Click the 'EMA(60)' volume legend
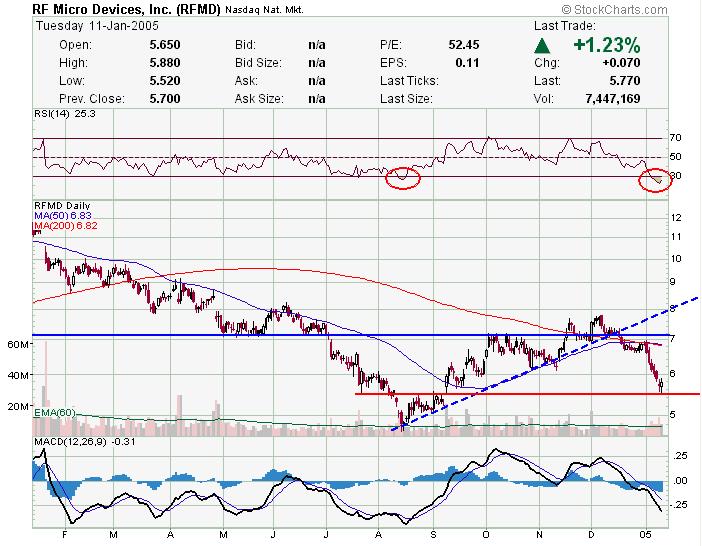702x546 pixels. click(55, 413)
